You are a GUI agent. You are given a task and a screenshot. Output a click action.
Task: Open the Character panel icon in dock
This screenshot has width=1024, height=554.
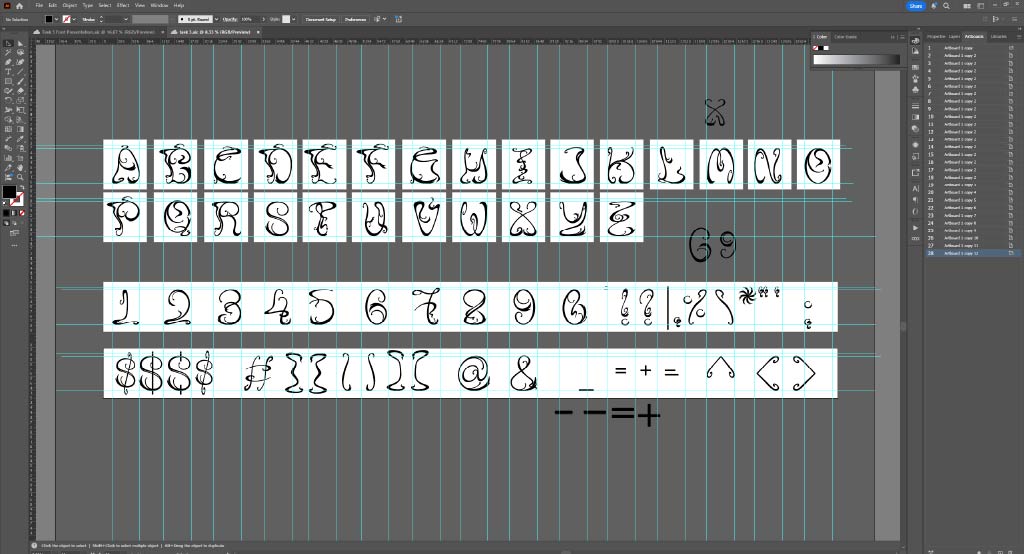pos(916,188)
